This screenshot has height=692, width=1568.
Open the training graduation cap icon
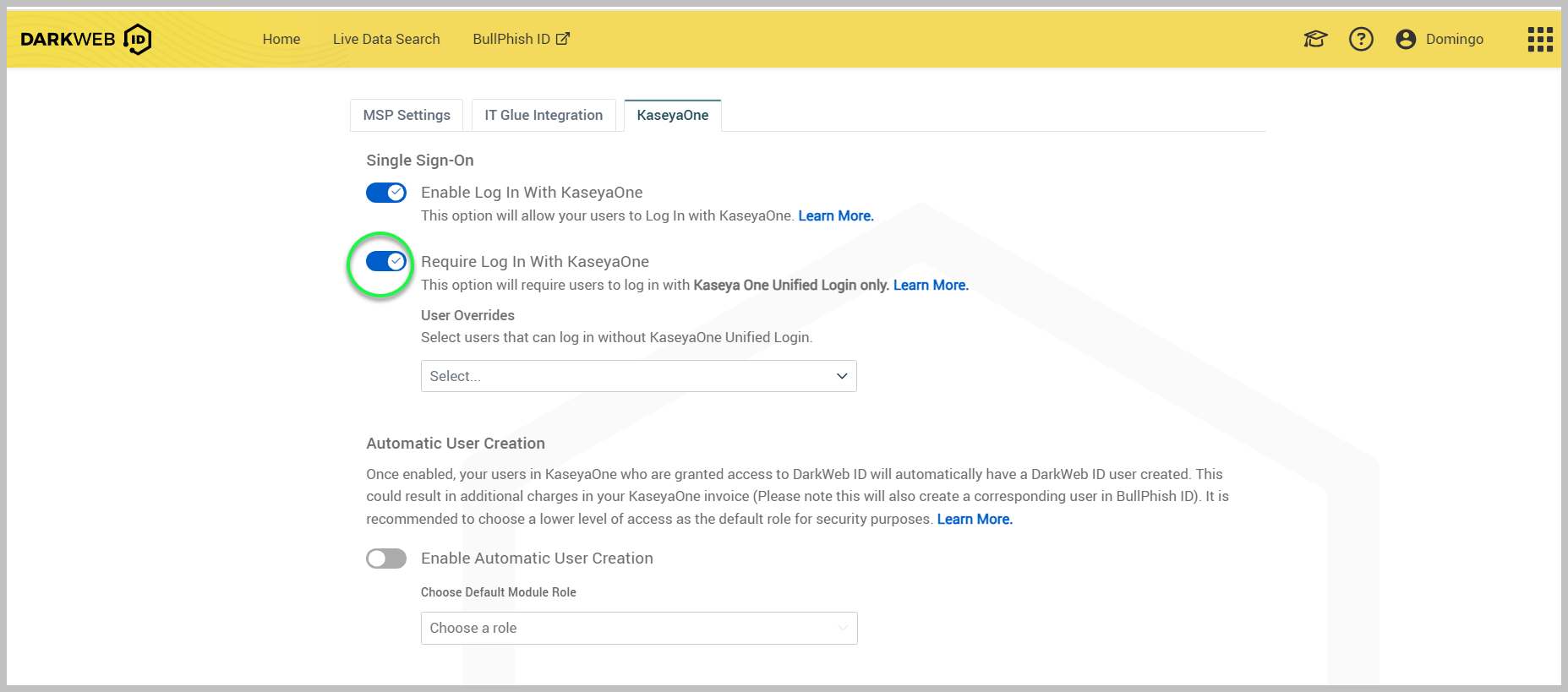point(1315,39)
